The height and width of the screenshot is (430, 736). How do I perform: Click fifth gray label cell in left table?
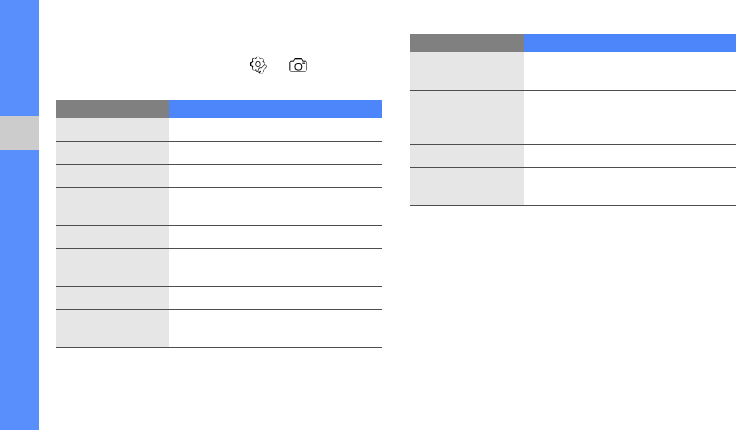(x=112, y=237)
